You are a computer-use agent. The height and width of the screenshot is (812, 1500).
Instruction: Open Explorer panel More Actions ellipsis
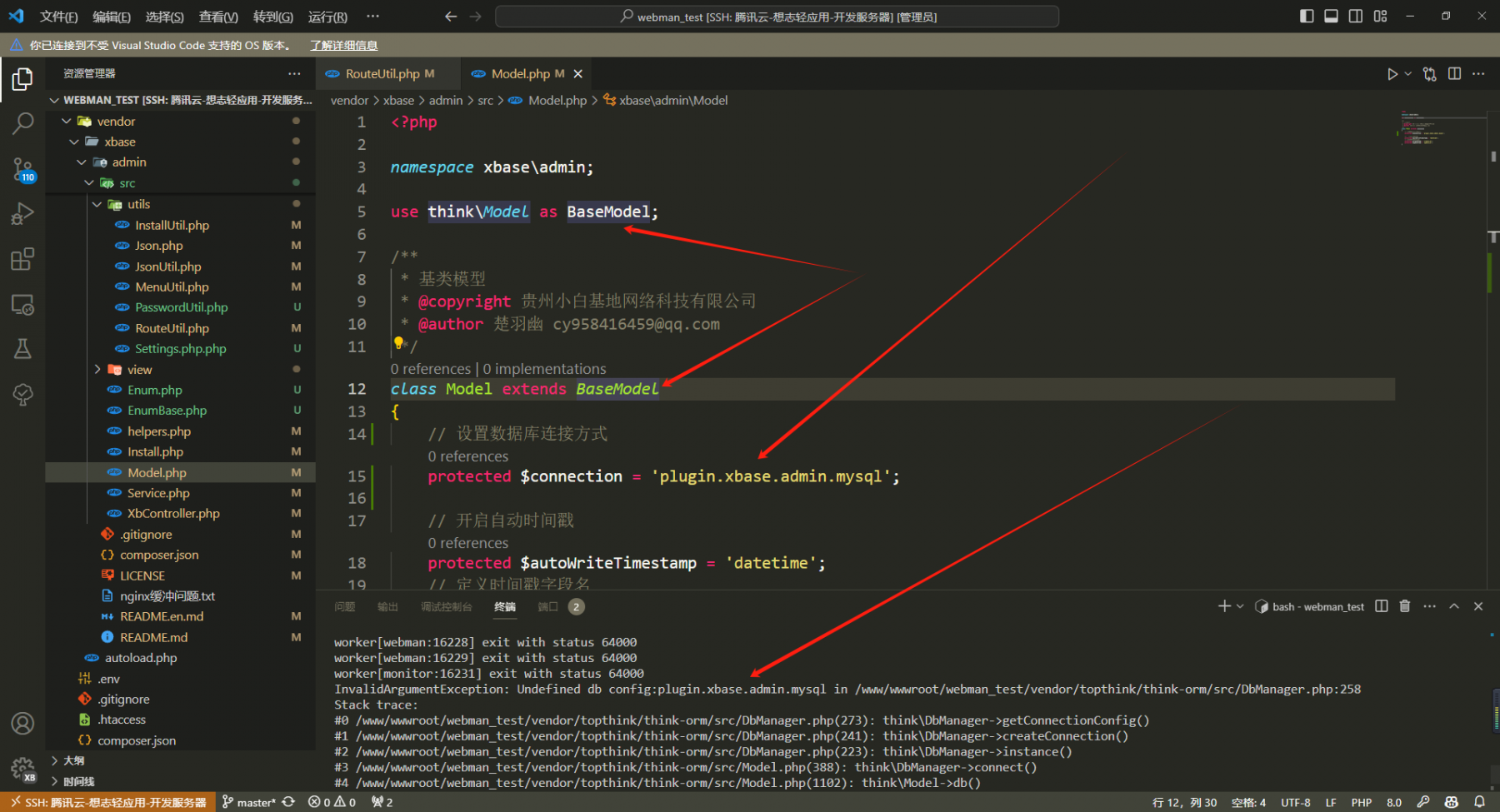click(294, 74)
